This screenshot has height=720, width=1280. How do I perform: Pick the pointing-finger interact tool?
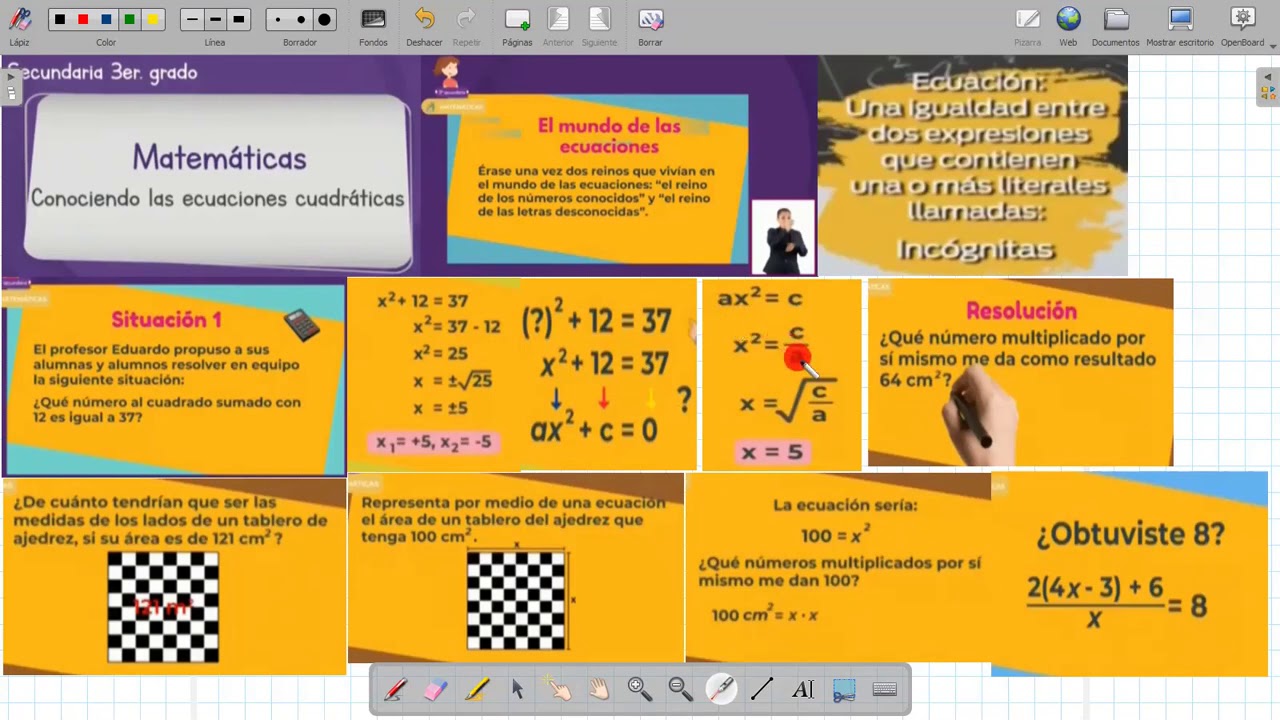tap(558, 689)
